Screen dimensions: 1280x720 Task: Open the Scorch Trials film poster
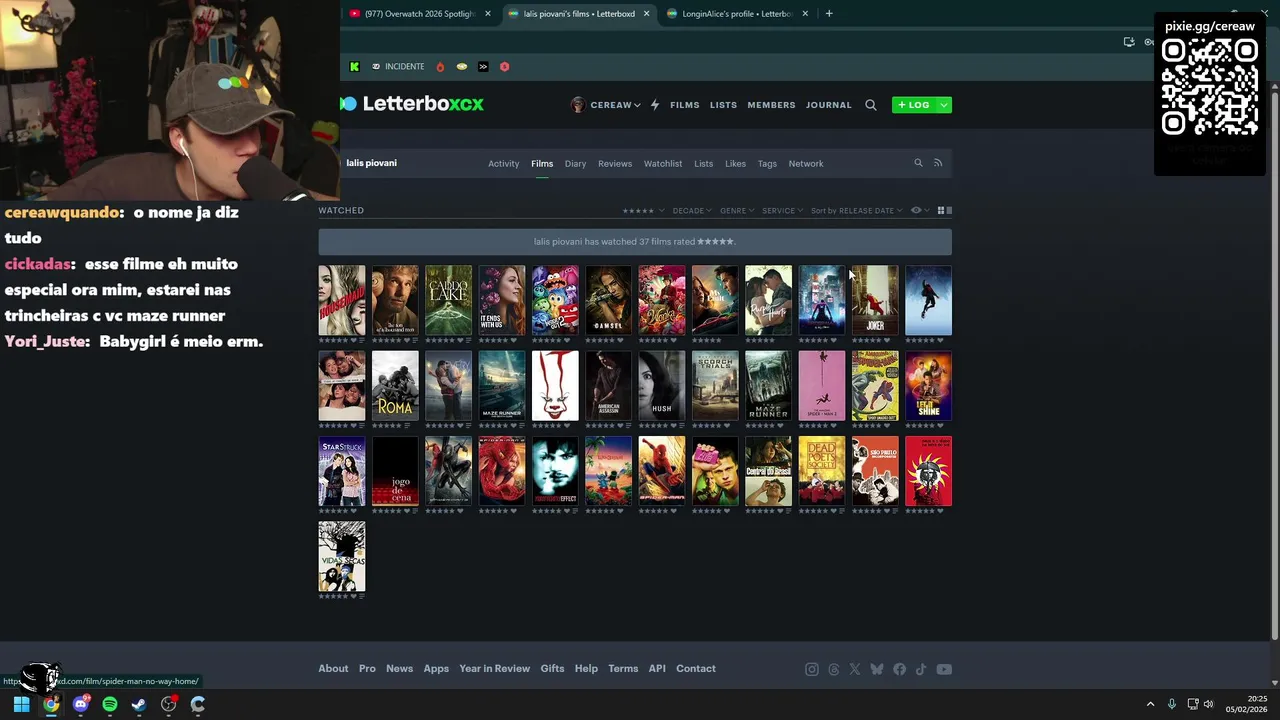click(x=715, y=386)
